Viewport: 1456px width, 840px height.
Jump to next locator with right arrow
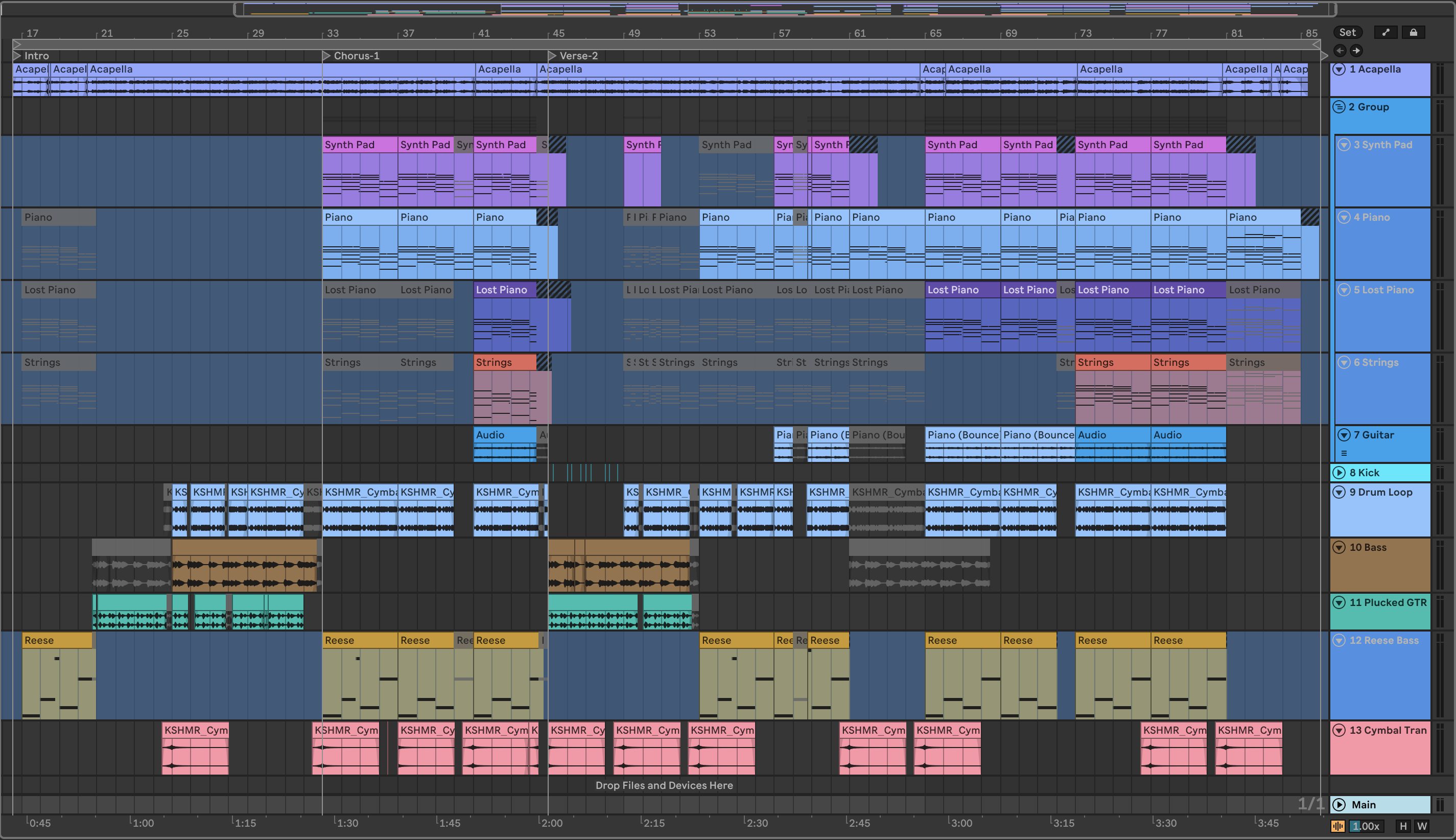click(1356, 50)
